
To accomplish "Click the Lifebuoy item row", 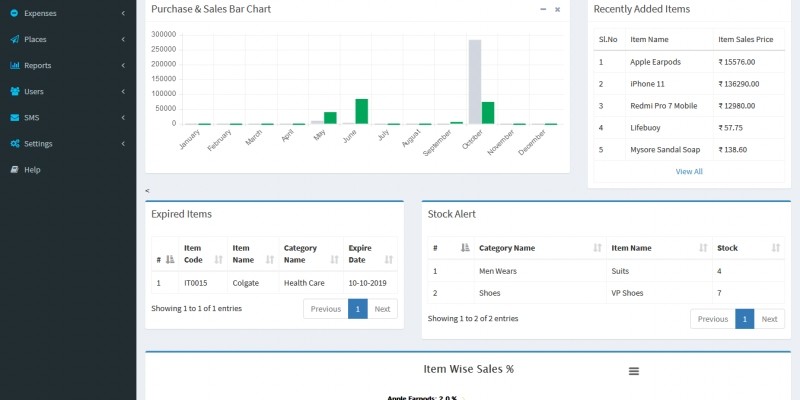I will (x=689, y=128).
